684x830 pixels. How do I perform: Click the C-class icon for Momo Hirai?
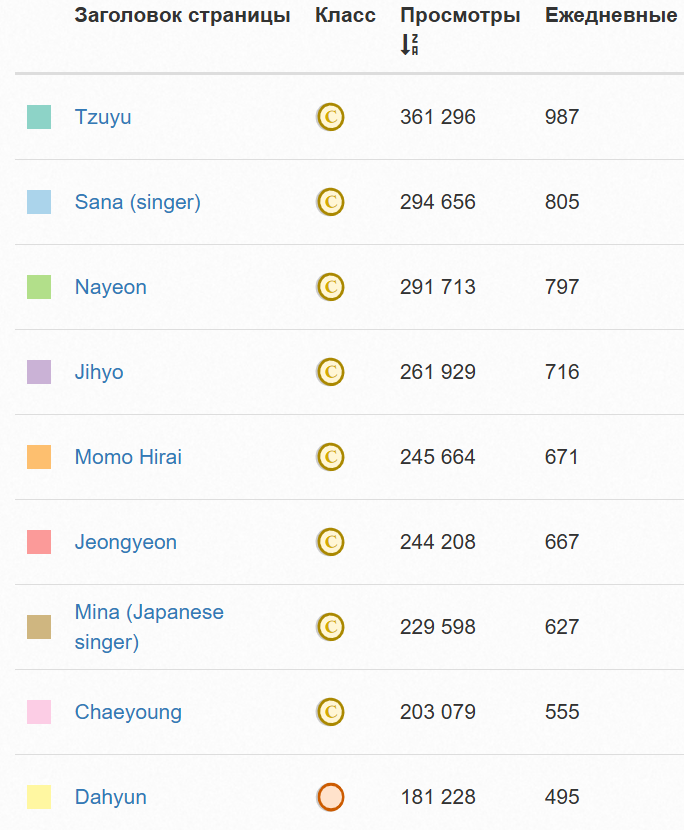[330, 457]
